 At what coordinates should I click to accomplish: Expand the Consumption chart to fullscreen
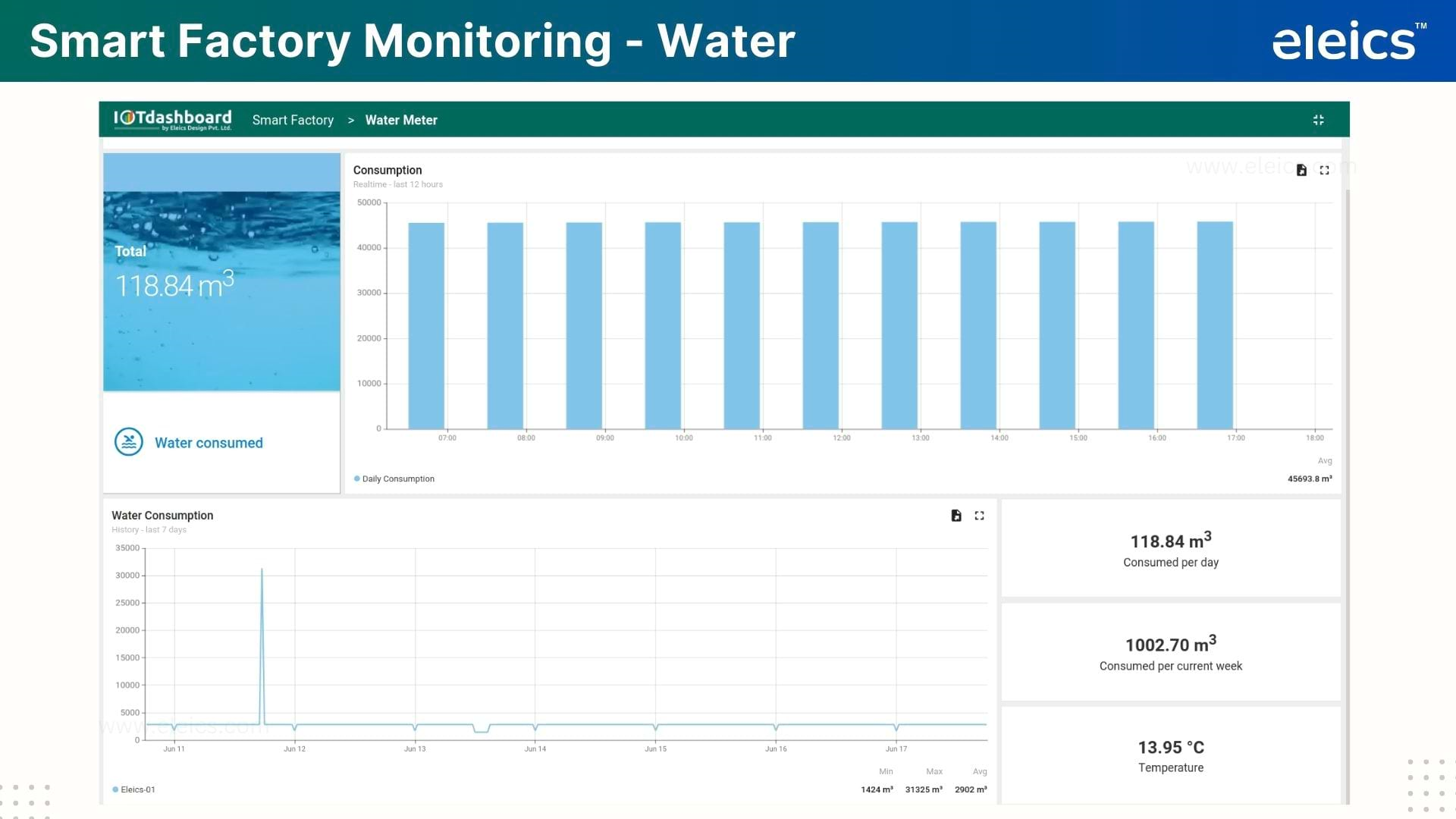(x=1324, y=170)
